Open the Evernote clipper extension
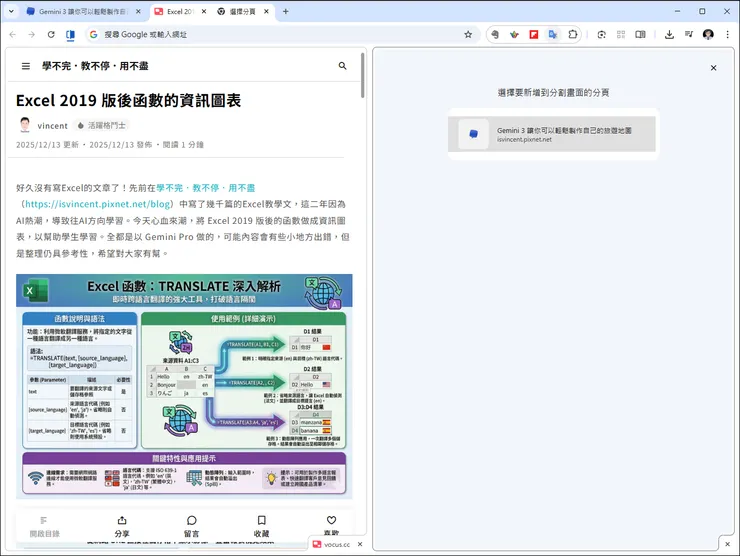740x556 pixels. (x=495, y=34)
